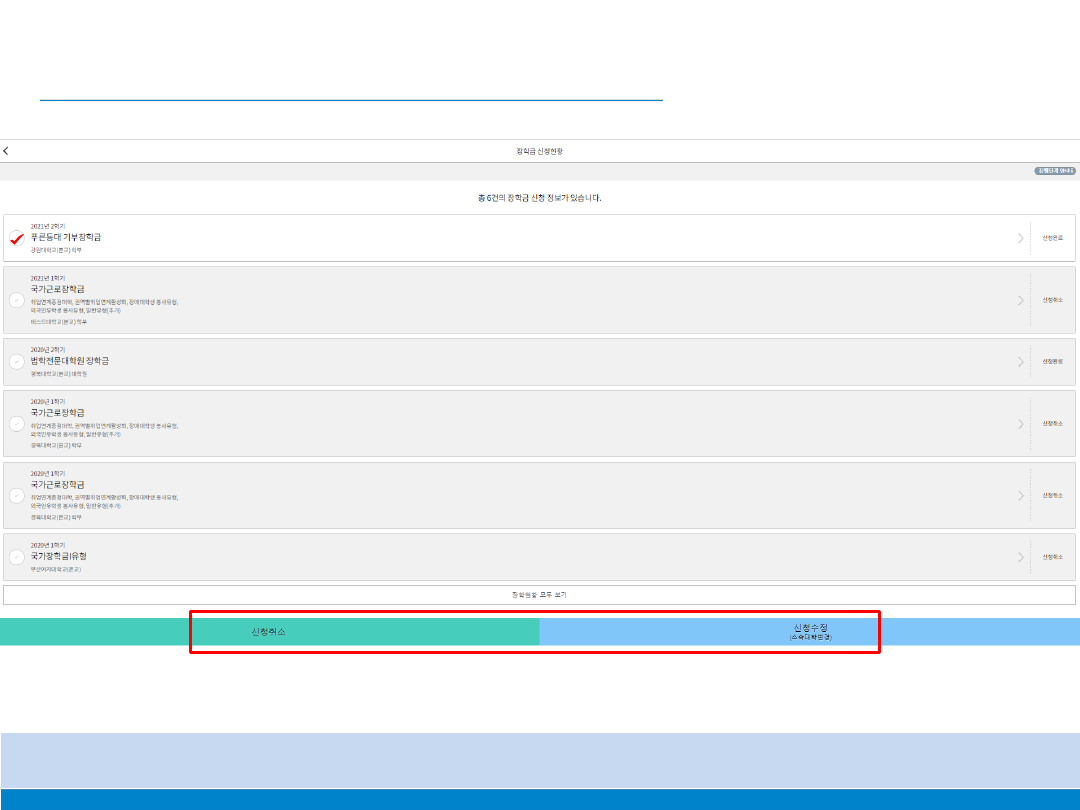Click 신청취소 status of 2021년 1학기 국가근로장학금
The height and width of the screenshot is (810, 1080).
tap(1052, 300)
